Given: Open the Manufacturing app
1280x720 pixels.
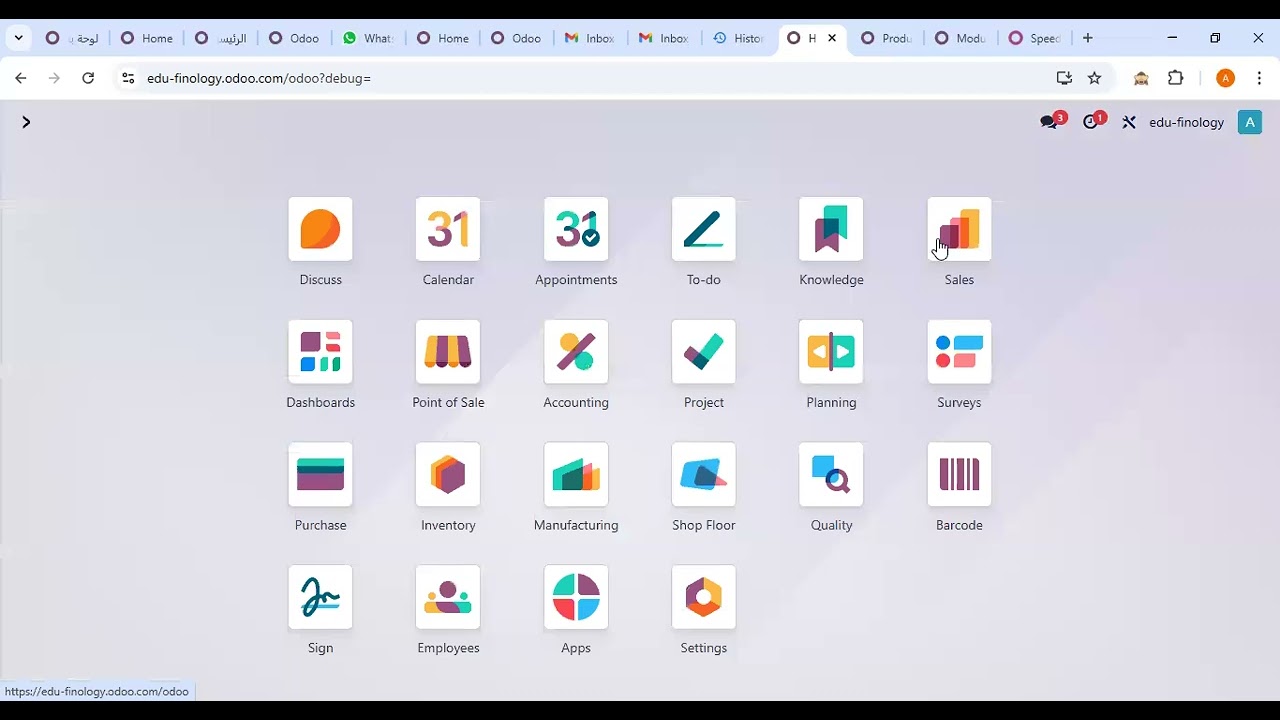Looking at the screenshot, I should [x=576, y=475].
